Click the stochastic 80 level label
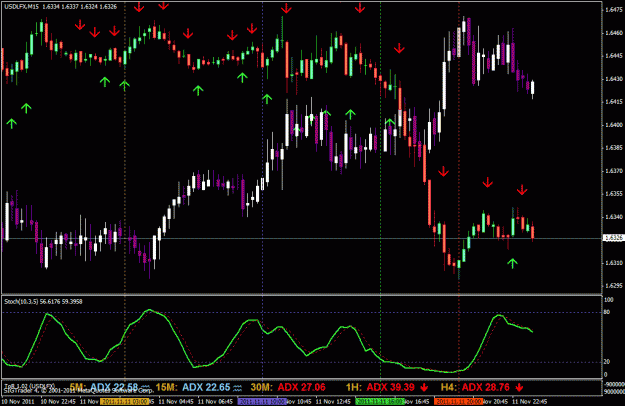This screenshot has width=625, height=406. 607,312
